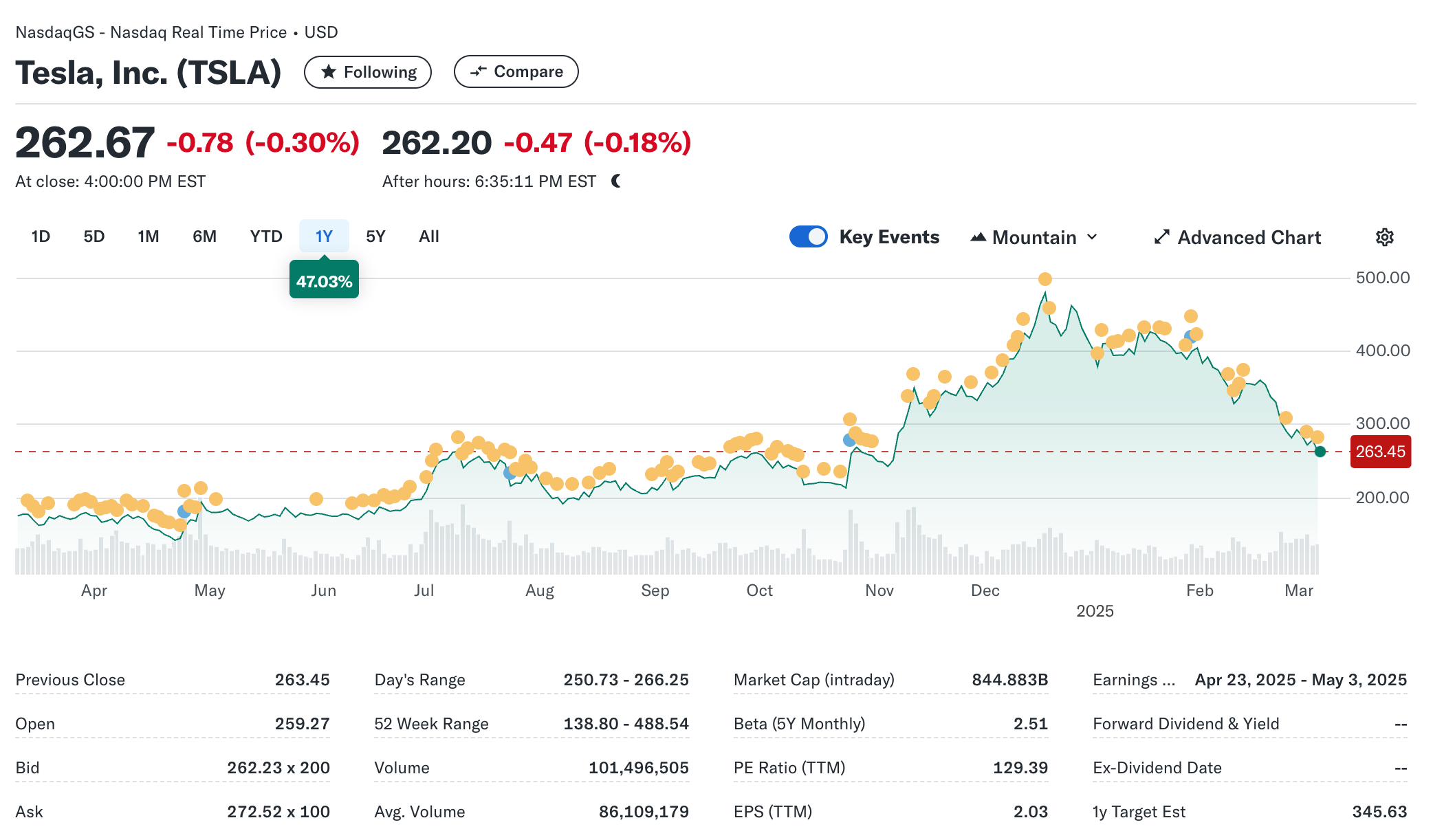Click the star icon in Following button

[x=329, y=71]
